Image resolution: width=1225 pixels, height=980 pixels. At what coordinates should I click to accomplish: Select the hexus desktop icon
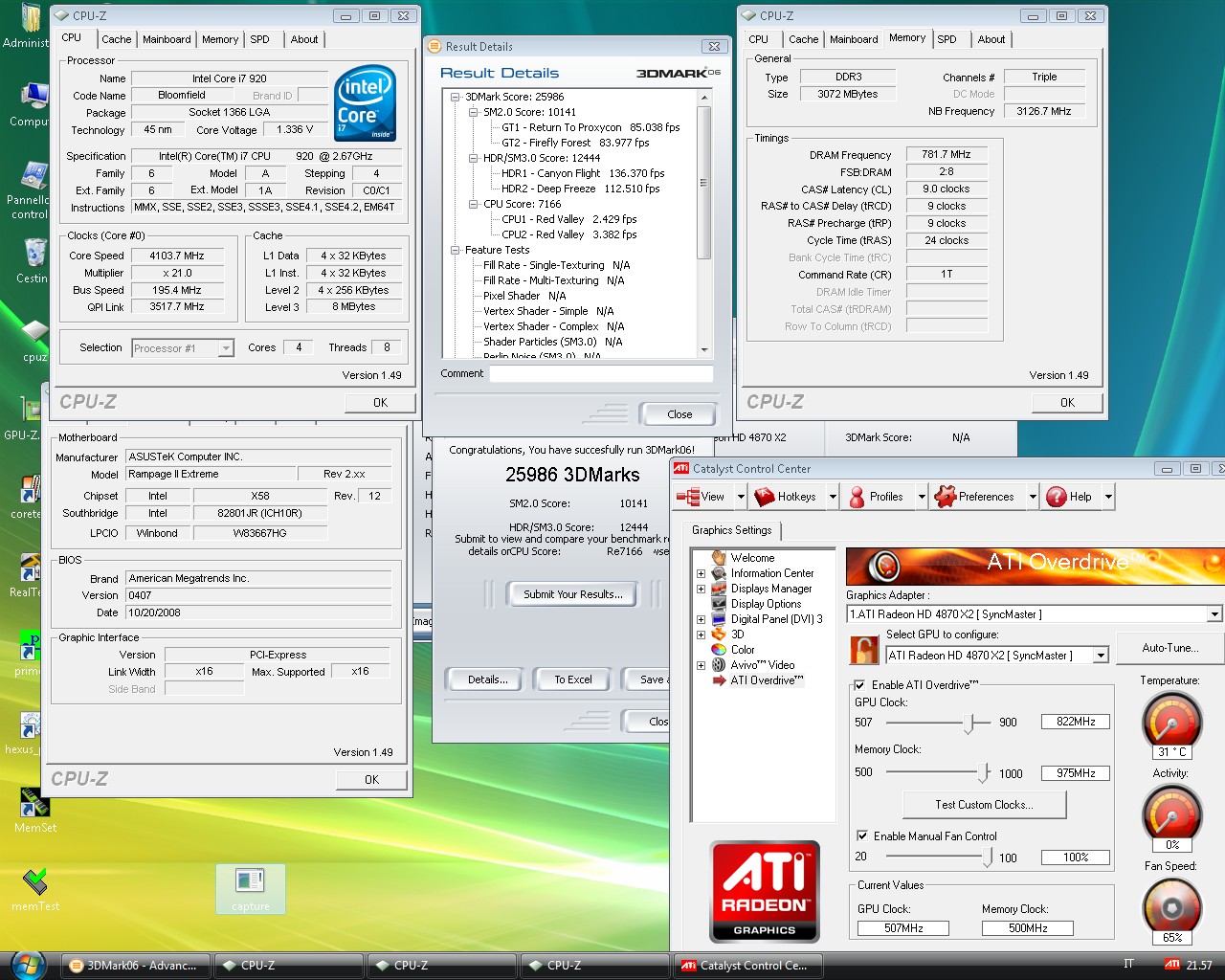[x=31, y=726]
